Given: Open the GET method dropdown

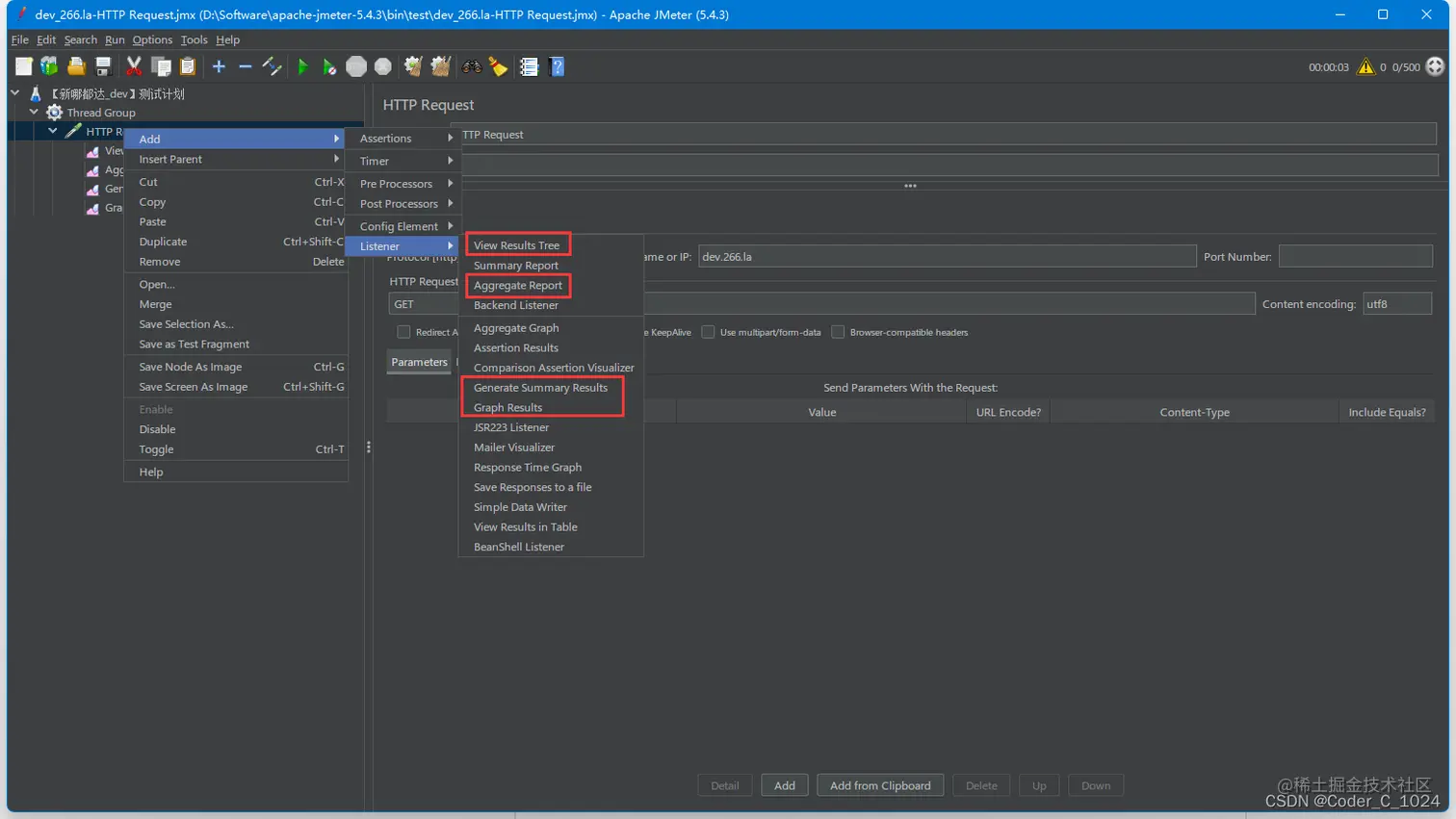Looking at the screenshot, I should coord(424,304).
